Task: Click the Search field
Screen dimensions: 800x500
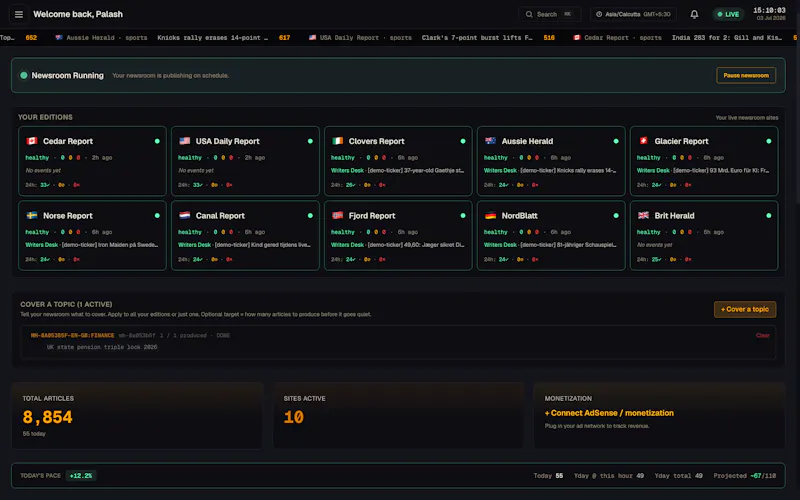Action: pos(549,14)
